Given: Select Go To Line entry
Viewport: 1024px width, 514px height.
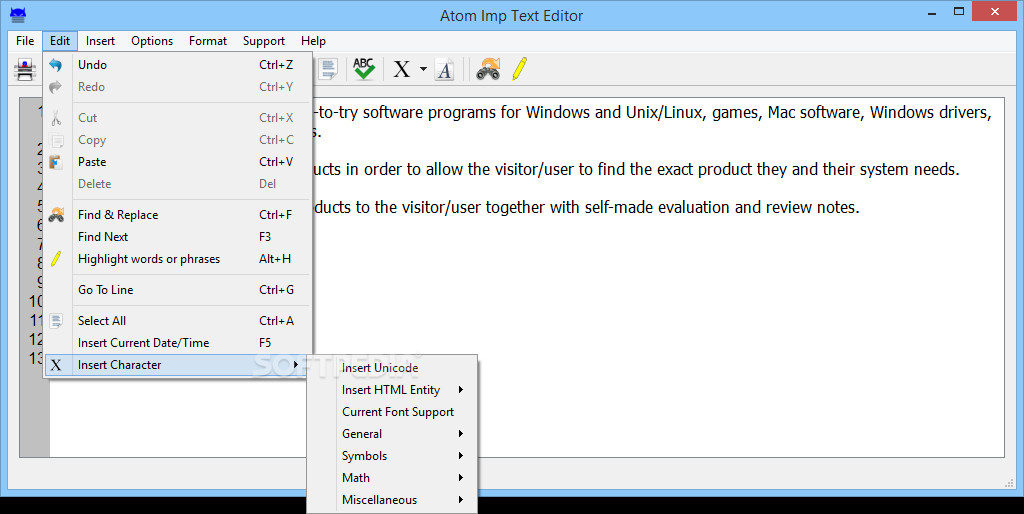Looking at the screenshot, I should coord(178,290).
